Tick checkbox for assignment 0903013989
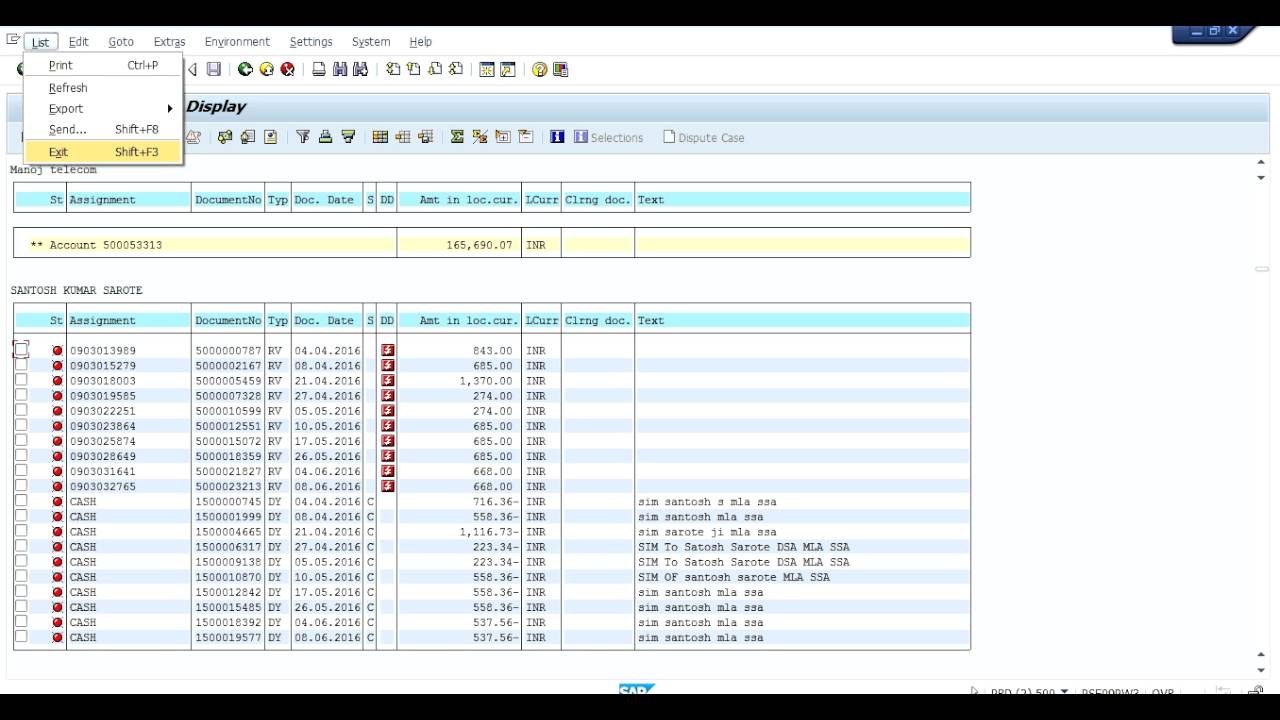 (x=21, y=349)
